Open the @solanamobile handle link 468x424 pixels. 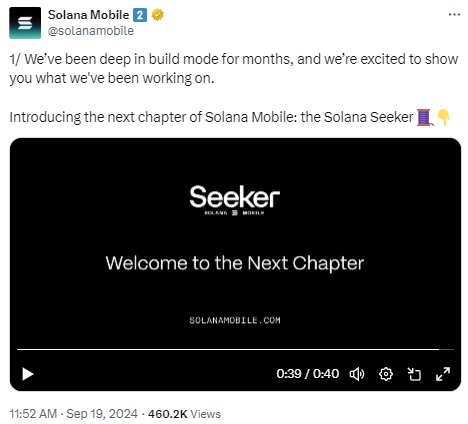click(x=91, y=31)
